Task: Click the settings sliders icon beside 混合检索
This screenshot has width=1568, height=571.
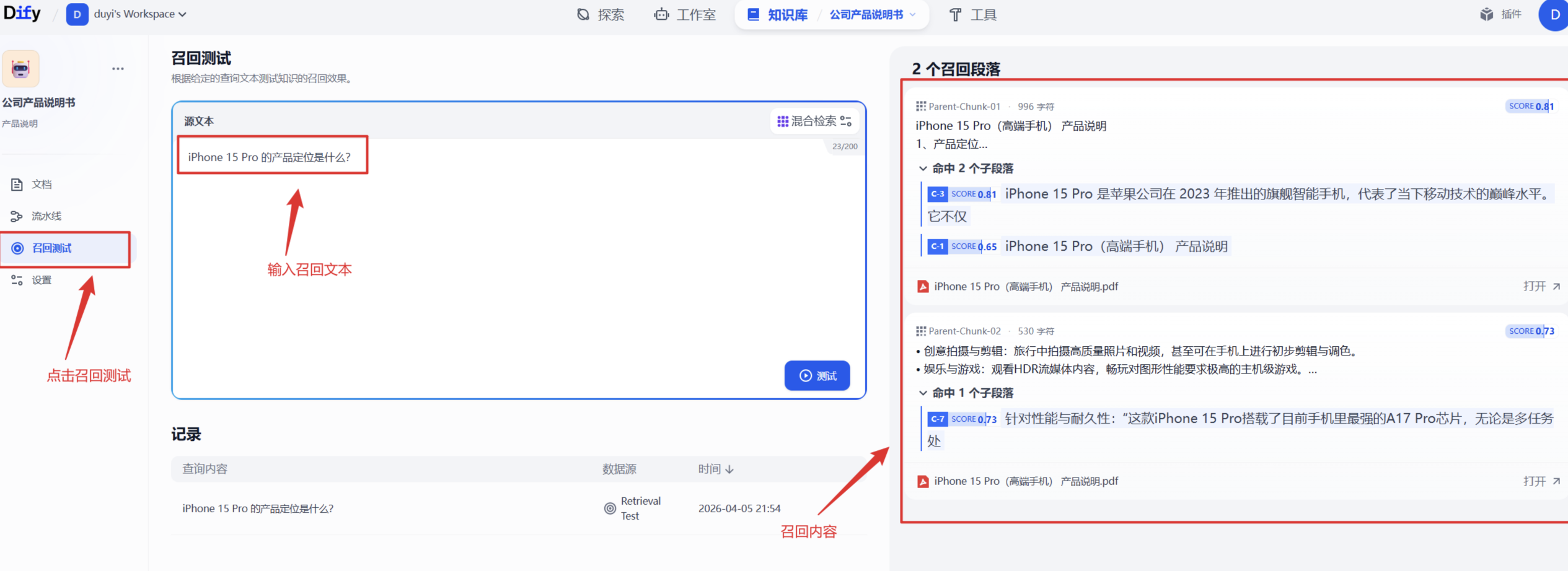Action: [x=846, y=121]
